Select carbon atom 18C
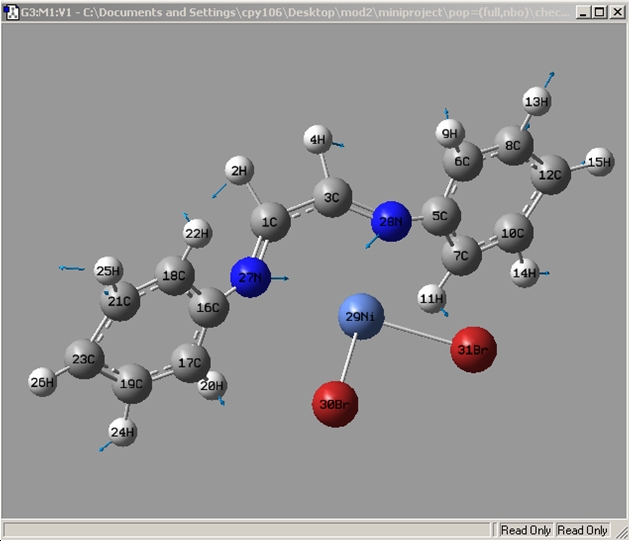Image resolution: width=630 pixels, height=541 pixels. (x=174, y=276)
